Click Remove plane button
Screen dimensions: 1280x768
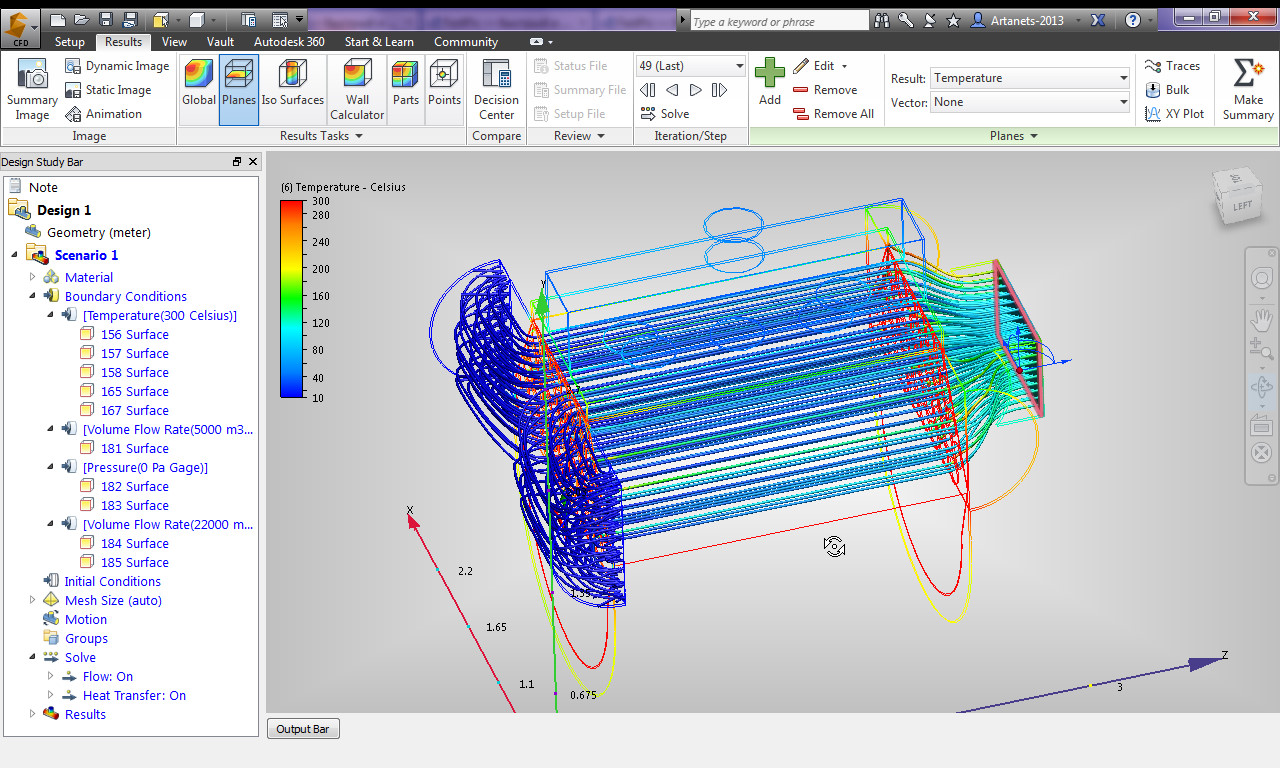pos(825,90)
